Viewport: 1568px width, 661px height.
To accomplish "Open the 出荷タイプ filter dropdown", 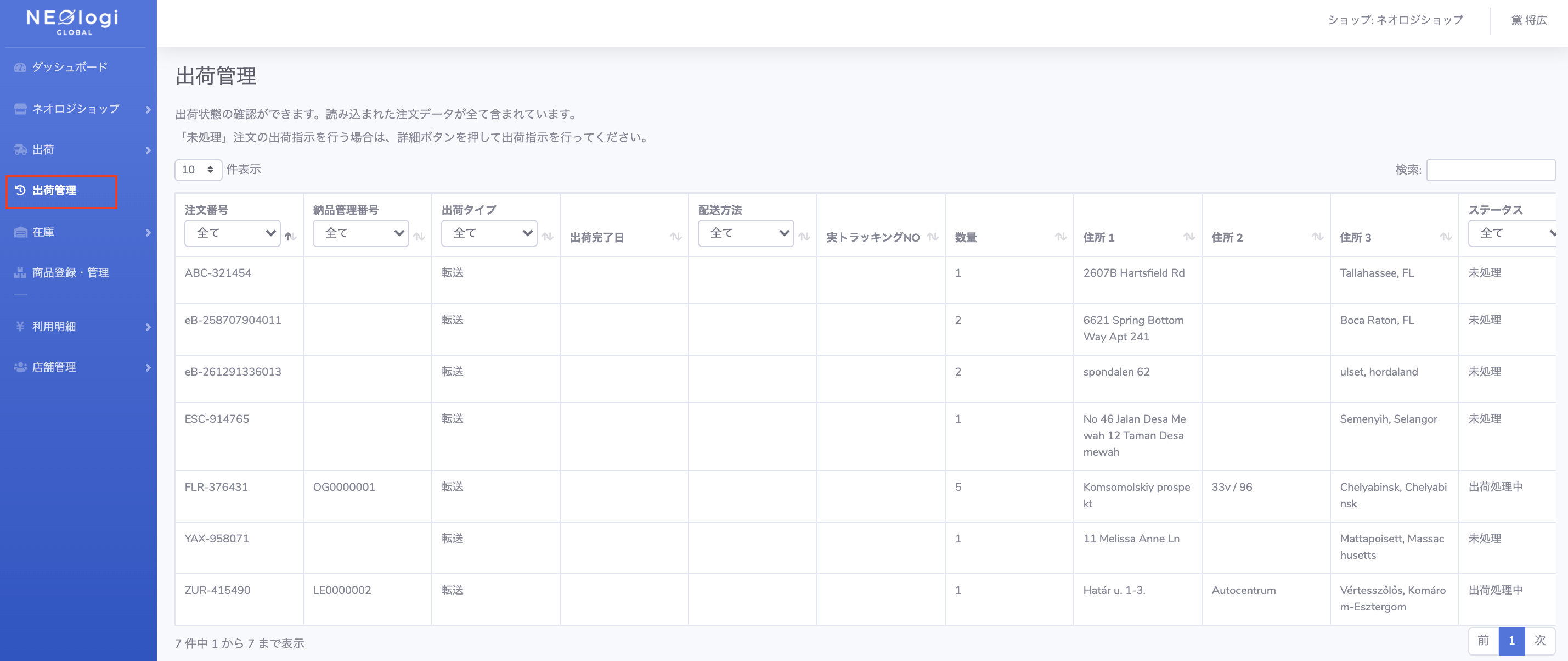I will click(x=489, y=233).
